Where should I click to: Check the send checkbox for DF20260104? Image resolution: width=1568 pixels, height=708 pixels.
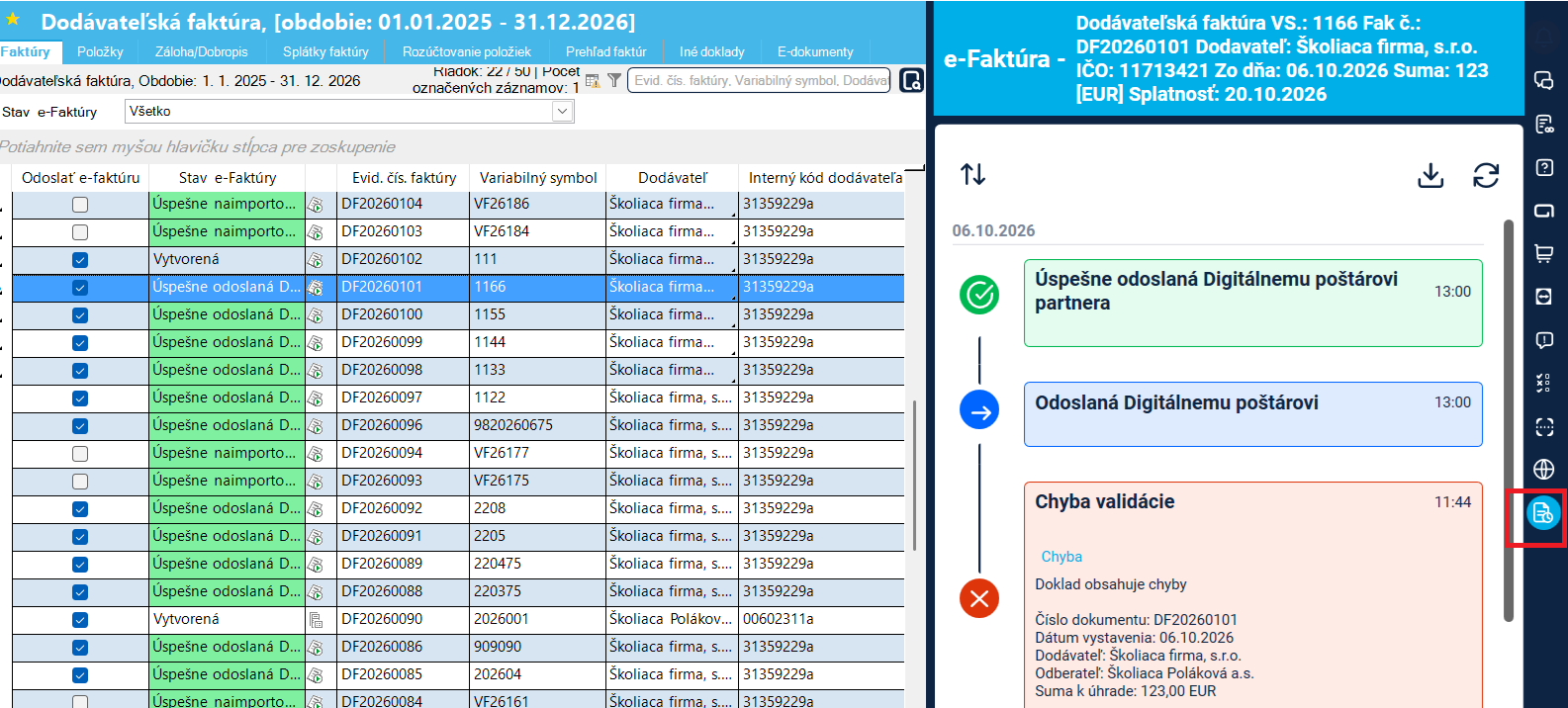tap(80, 205)
